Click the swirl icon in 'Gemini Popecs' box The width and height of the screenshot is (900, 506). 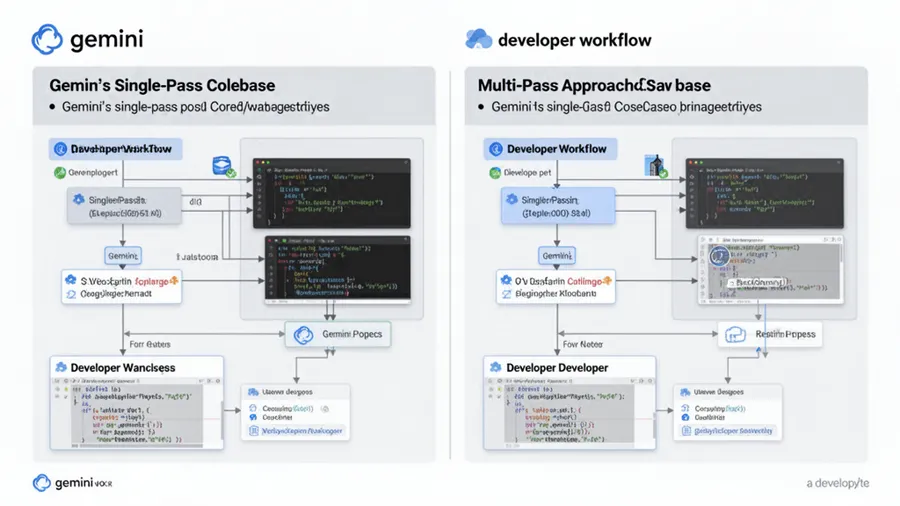tap(303, 334)
